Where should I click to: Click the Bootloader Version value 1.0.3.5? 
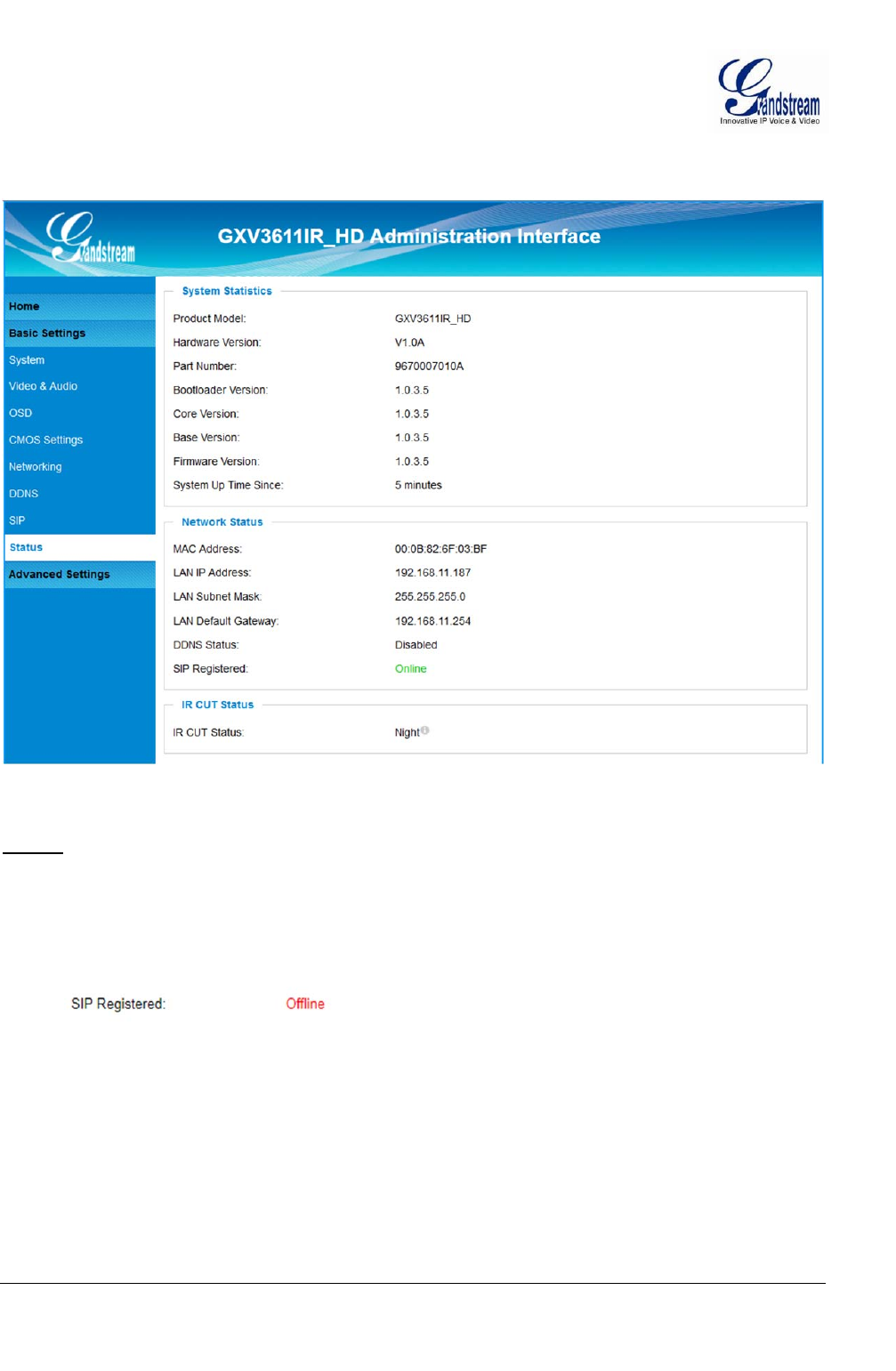(x=412, y=391)
